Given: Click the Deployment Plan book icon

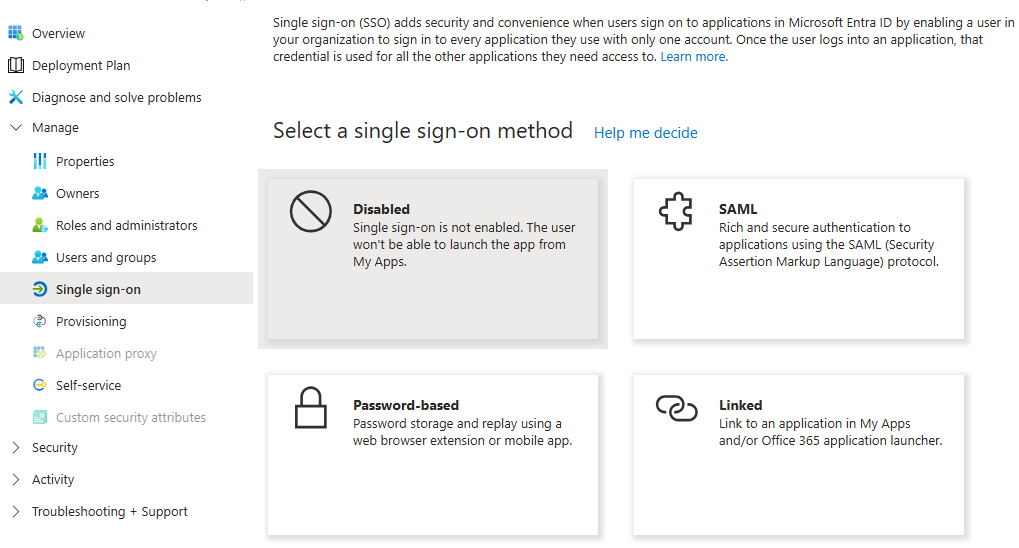Looking at the screenshot, I should 15,65.
